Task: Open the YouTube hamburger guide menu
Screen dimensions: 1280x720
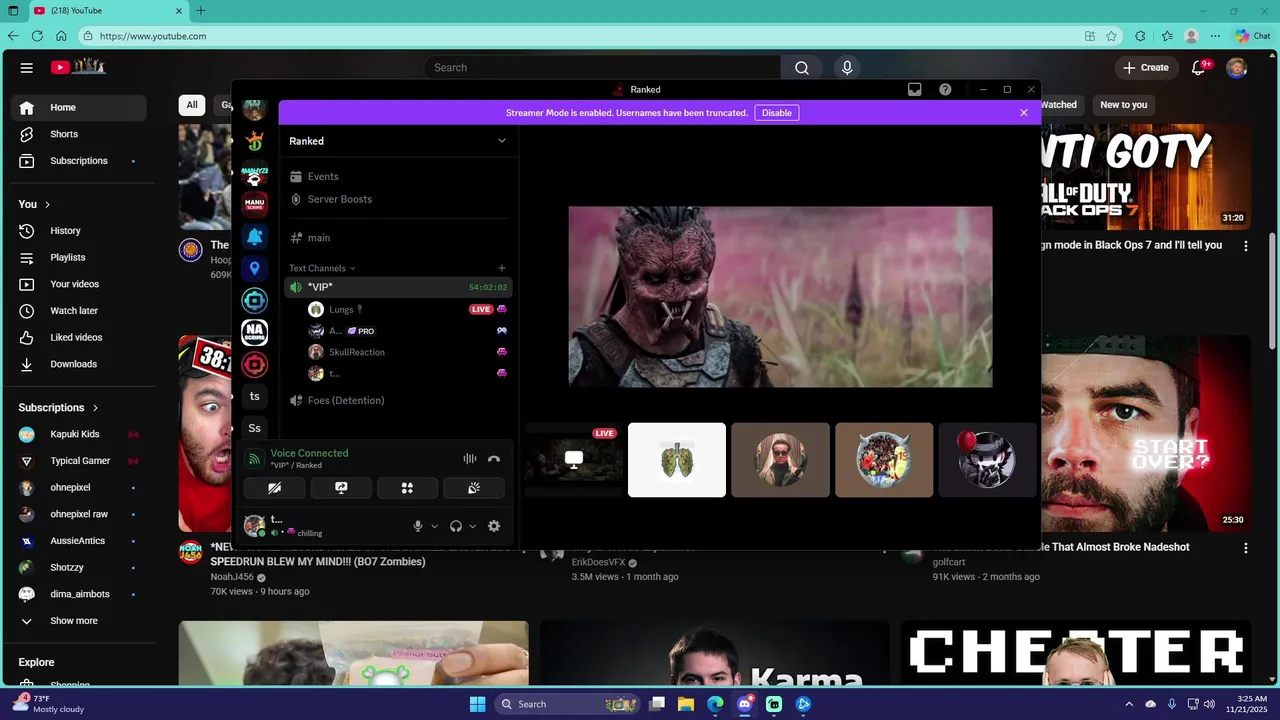Action: click(x=27, y=68)
